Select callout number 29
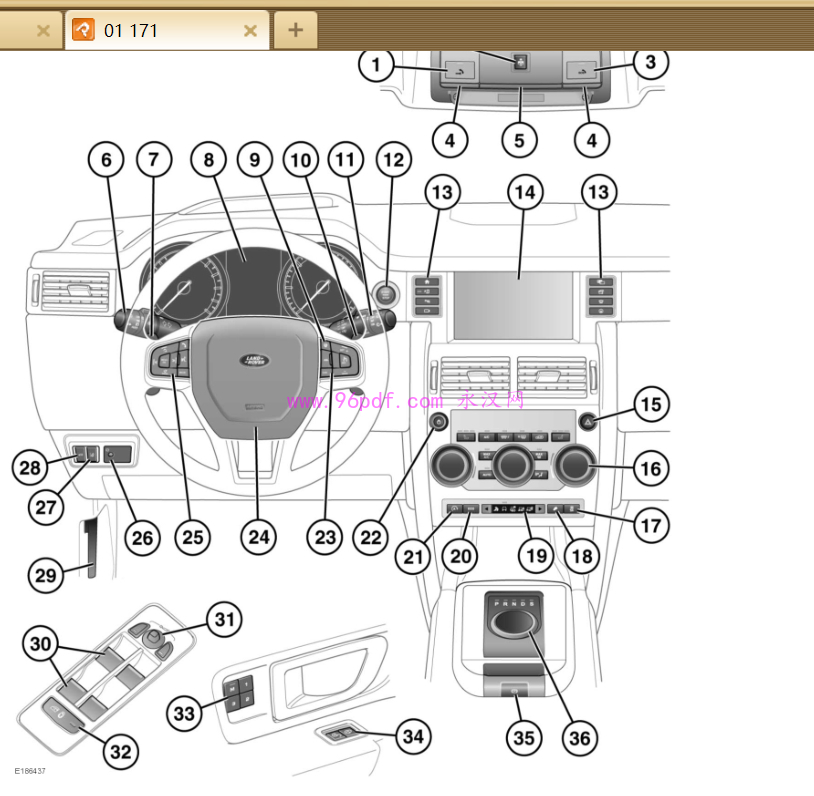Screen dimensions: 814x796 point(46,575)
